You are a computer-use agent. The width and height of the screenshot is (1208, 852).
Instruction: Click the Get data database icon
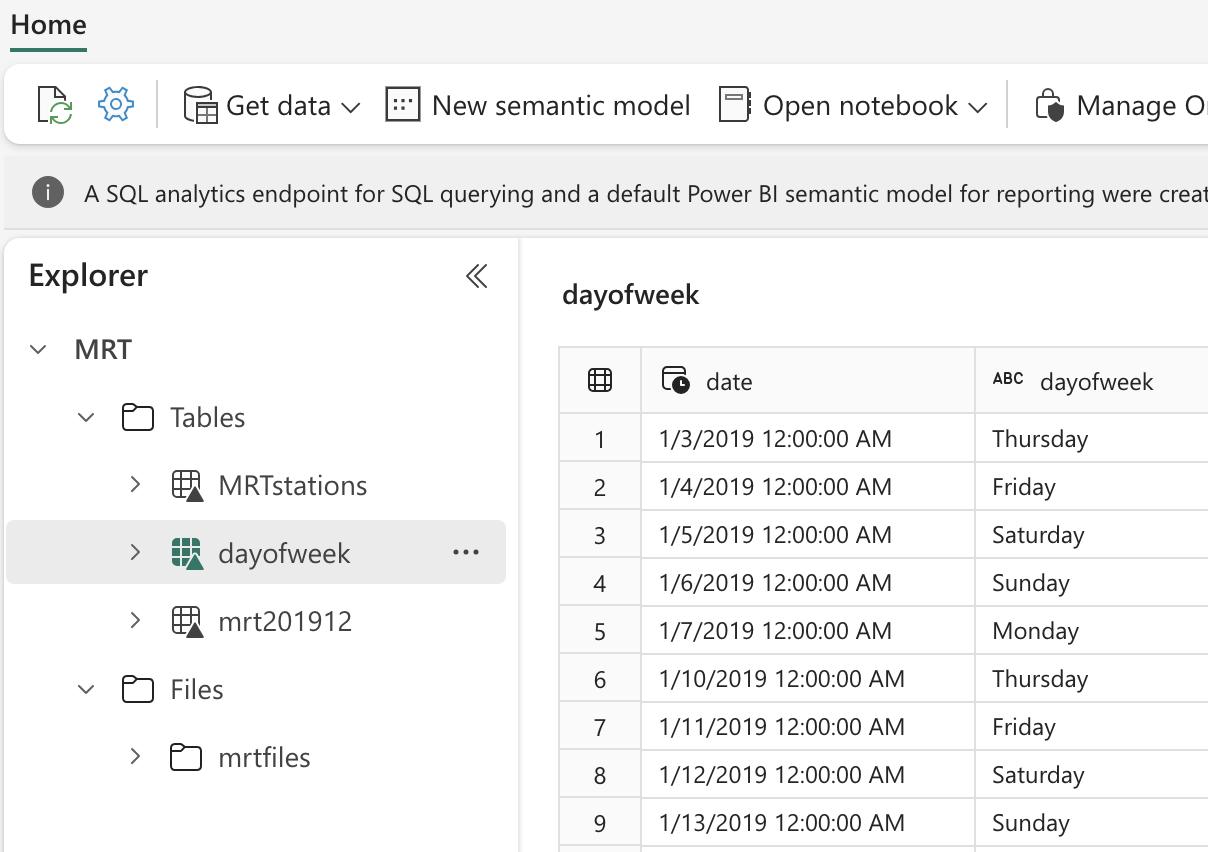(200, 105)
